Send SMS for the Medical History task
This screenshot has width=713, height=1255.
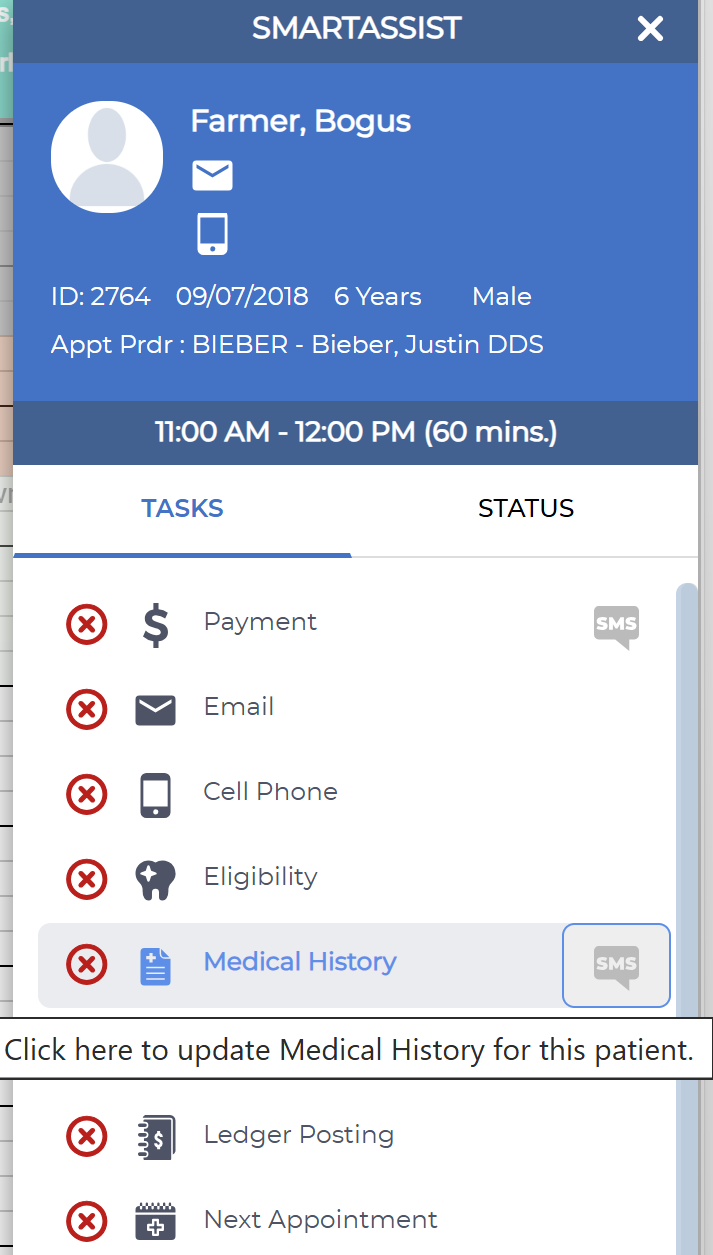pyautogui.click(x=616, y=964)
